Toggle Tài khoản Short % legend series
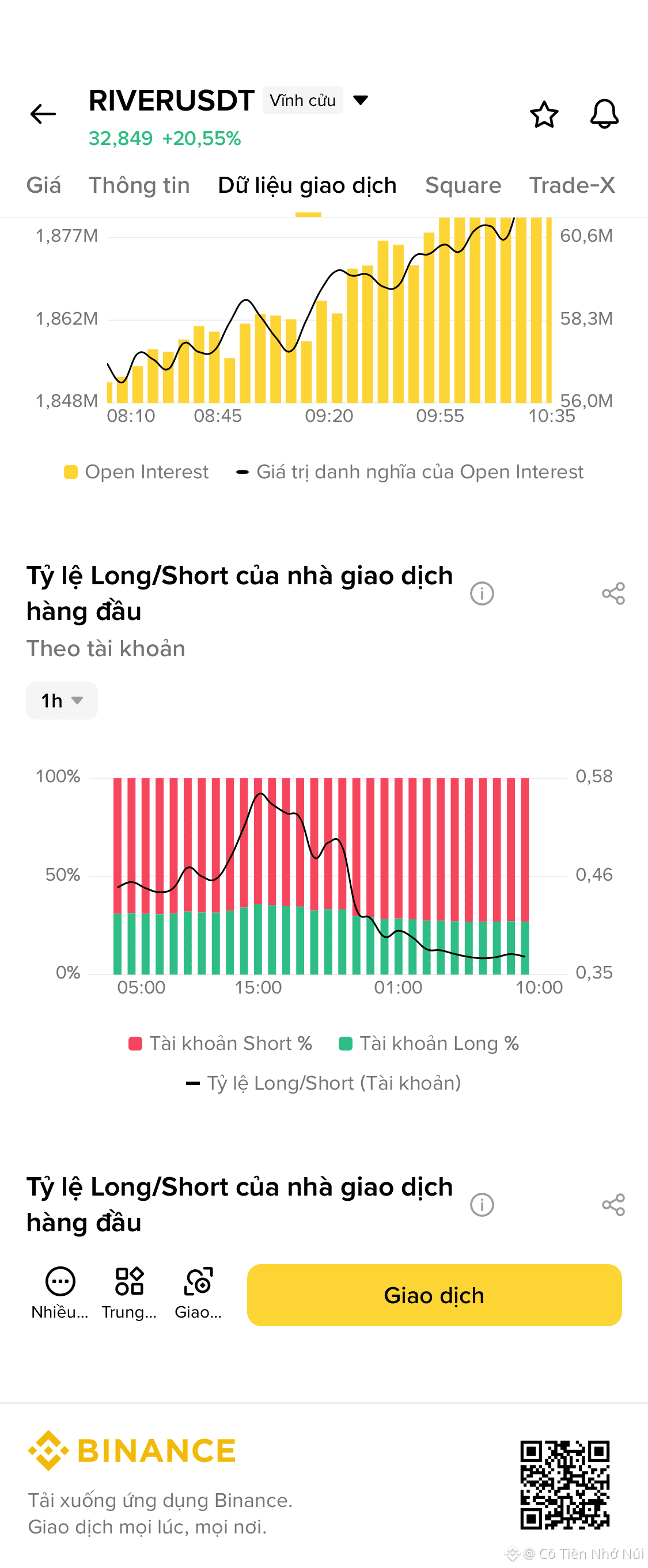 (221, 1043)
